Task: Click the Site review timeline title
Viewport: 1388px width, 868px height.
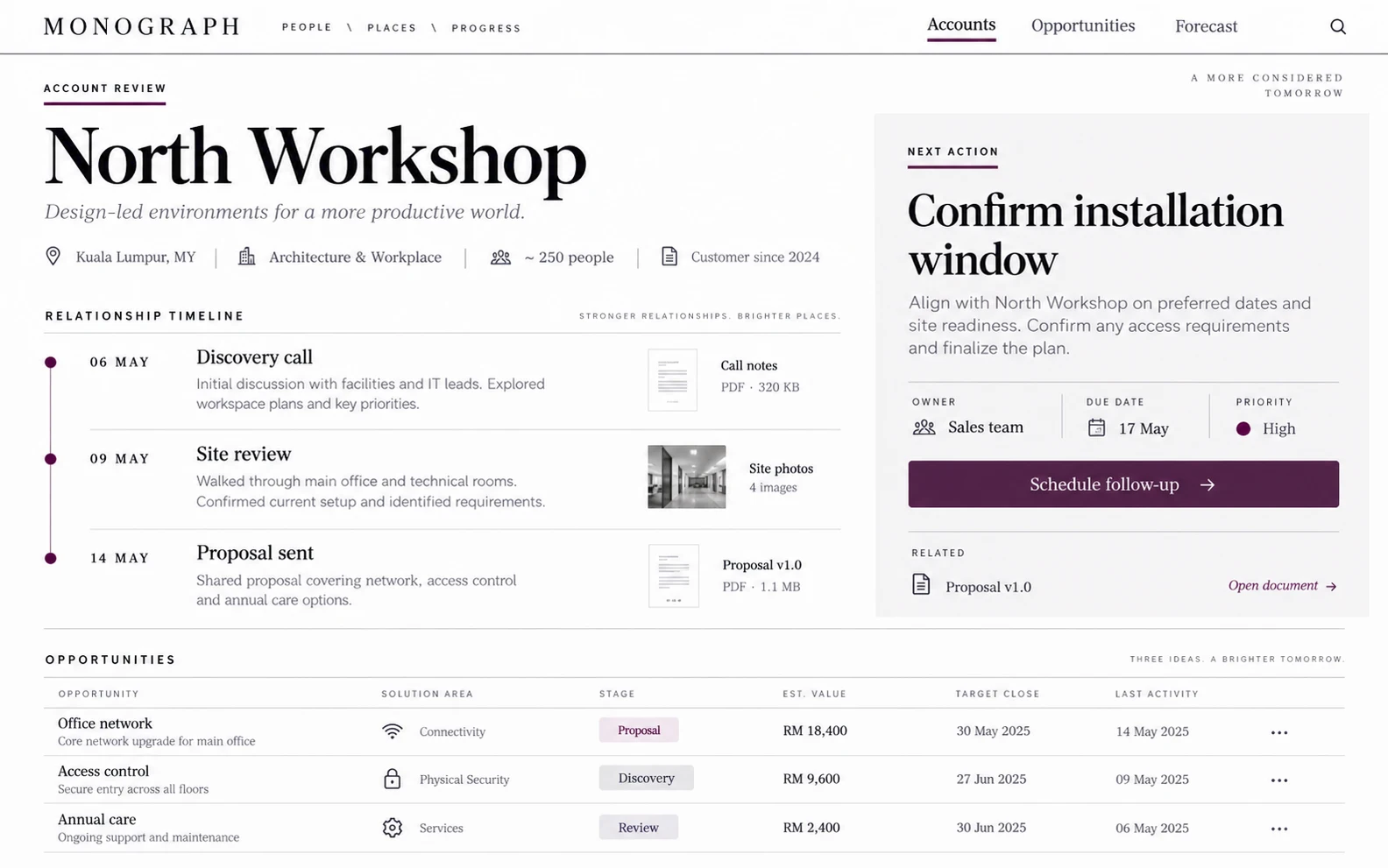Action: click(244, 454)
